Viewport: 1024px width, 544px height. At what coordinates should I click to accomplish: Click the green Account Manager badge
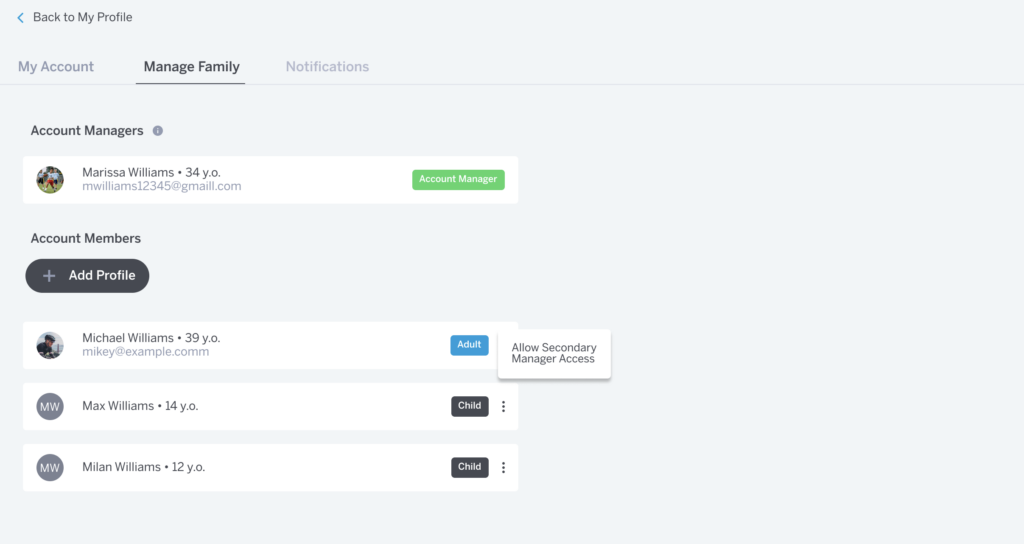(x=458, y=180)
